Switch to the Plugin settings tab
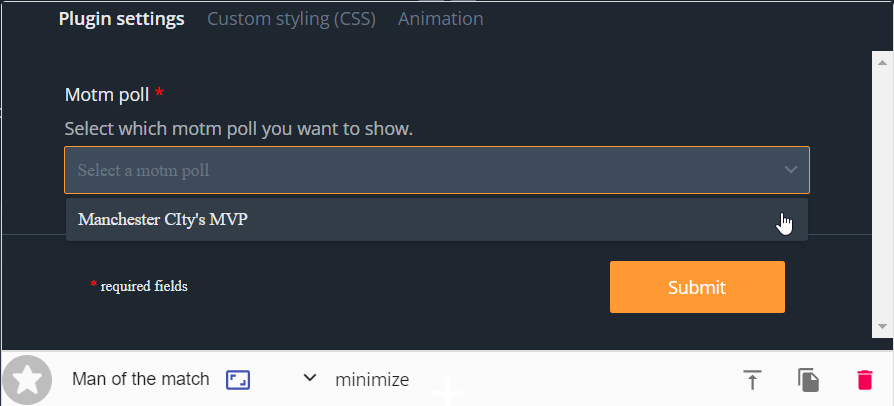The width and height of the screenshot is (894, 406). coord(121,19)
